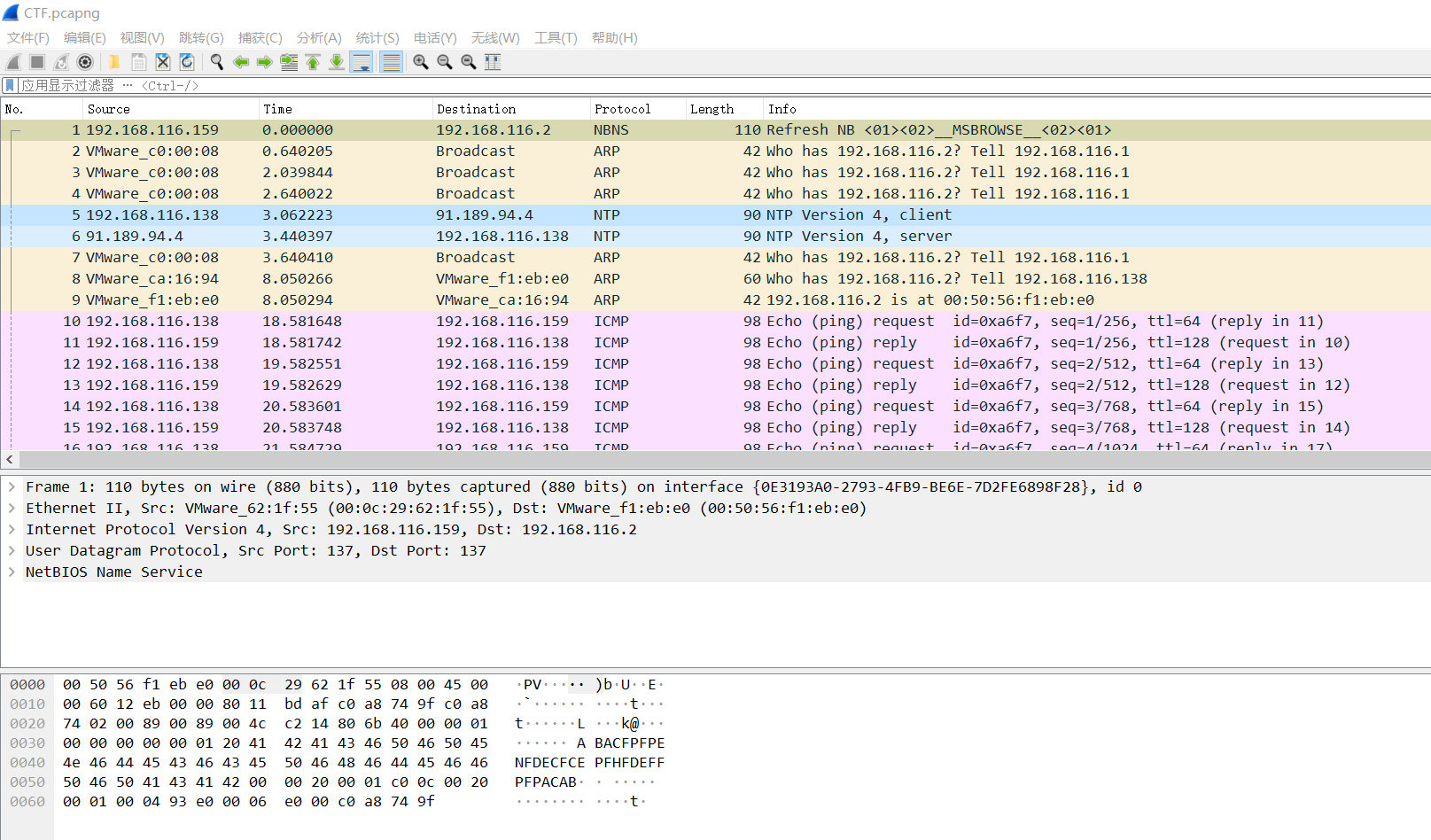1431x840 pixels.
Task: Open the capture options gear
Action: [x=85, y=62]
